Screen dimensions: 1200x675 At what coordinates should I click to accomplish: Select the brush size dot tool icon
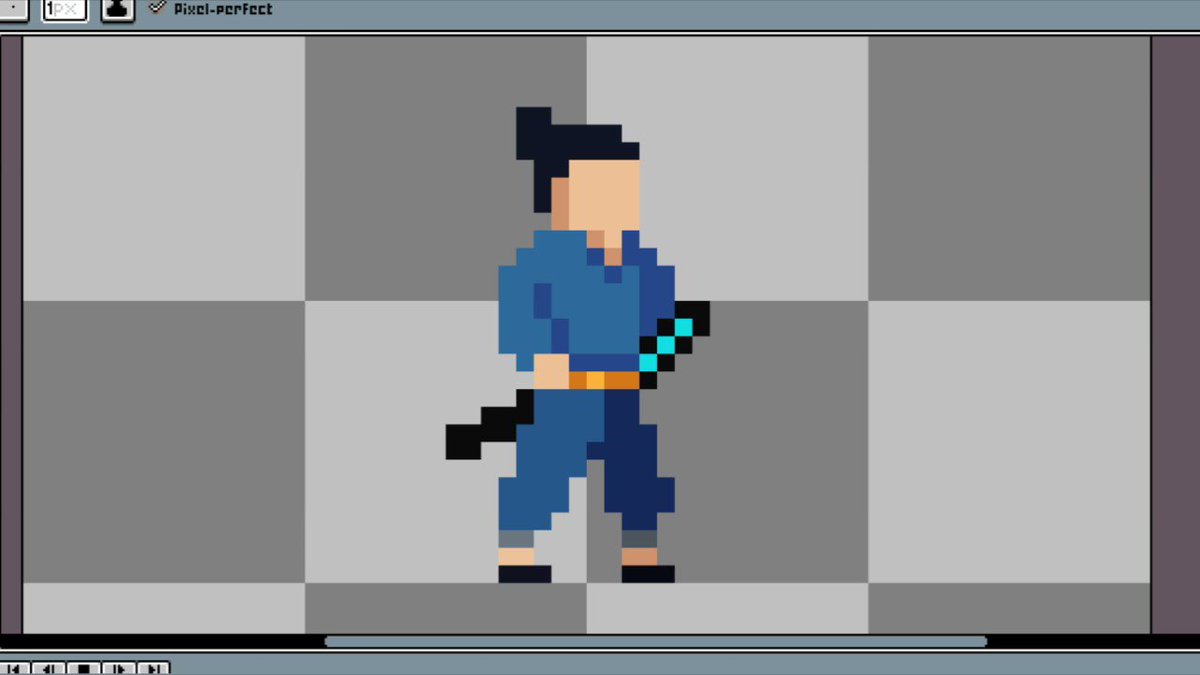(13, 9)
